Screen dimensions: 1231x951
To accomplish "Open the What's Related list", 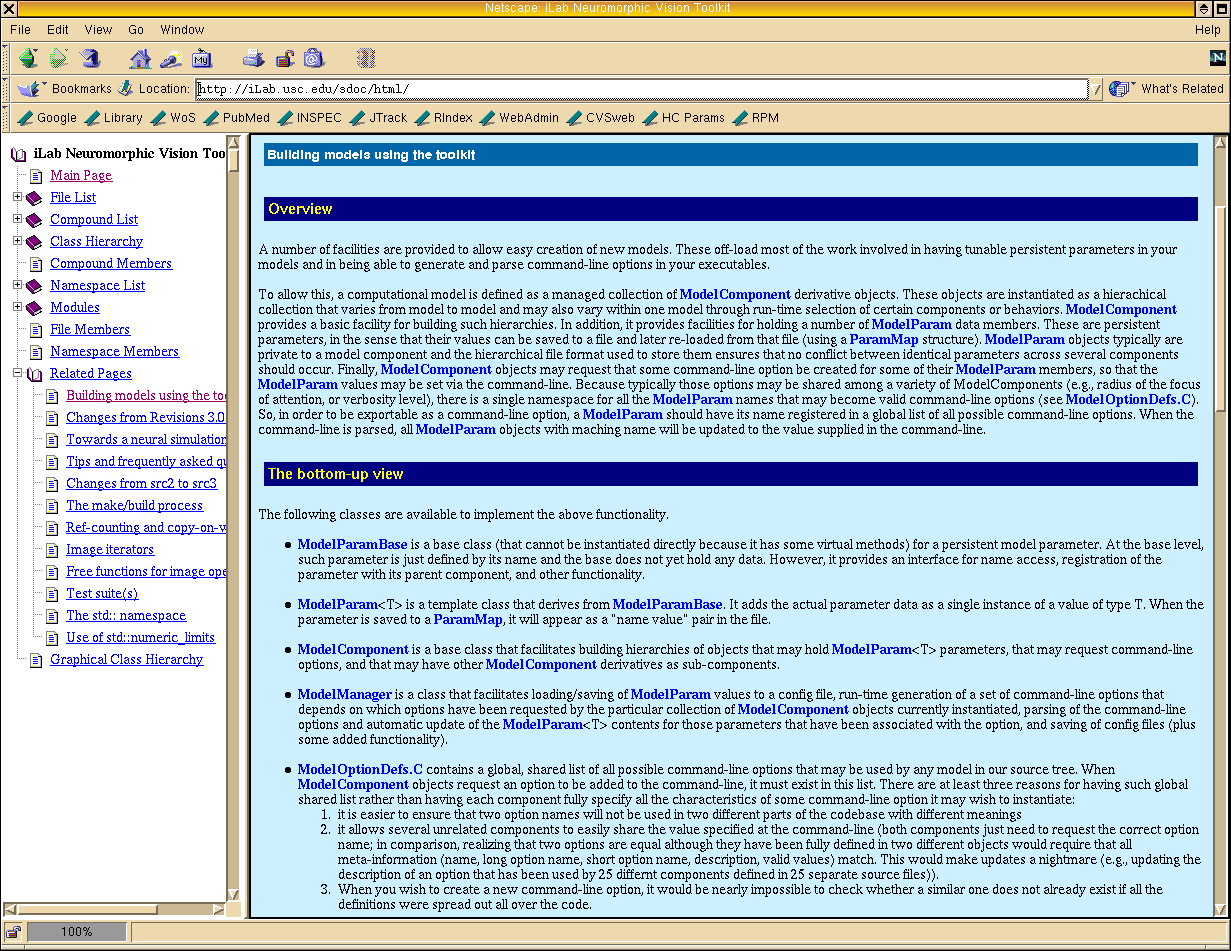I will click(1166, 89).
